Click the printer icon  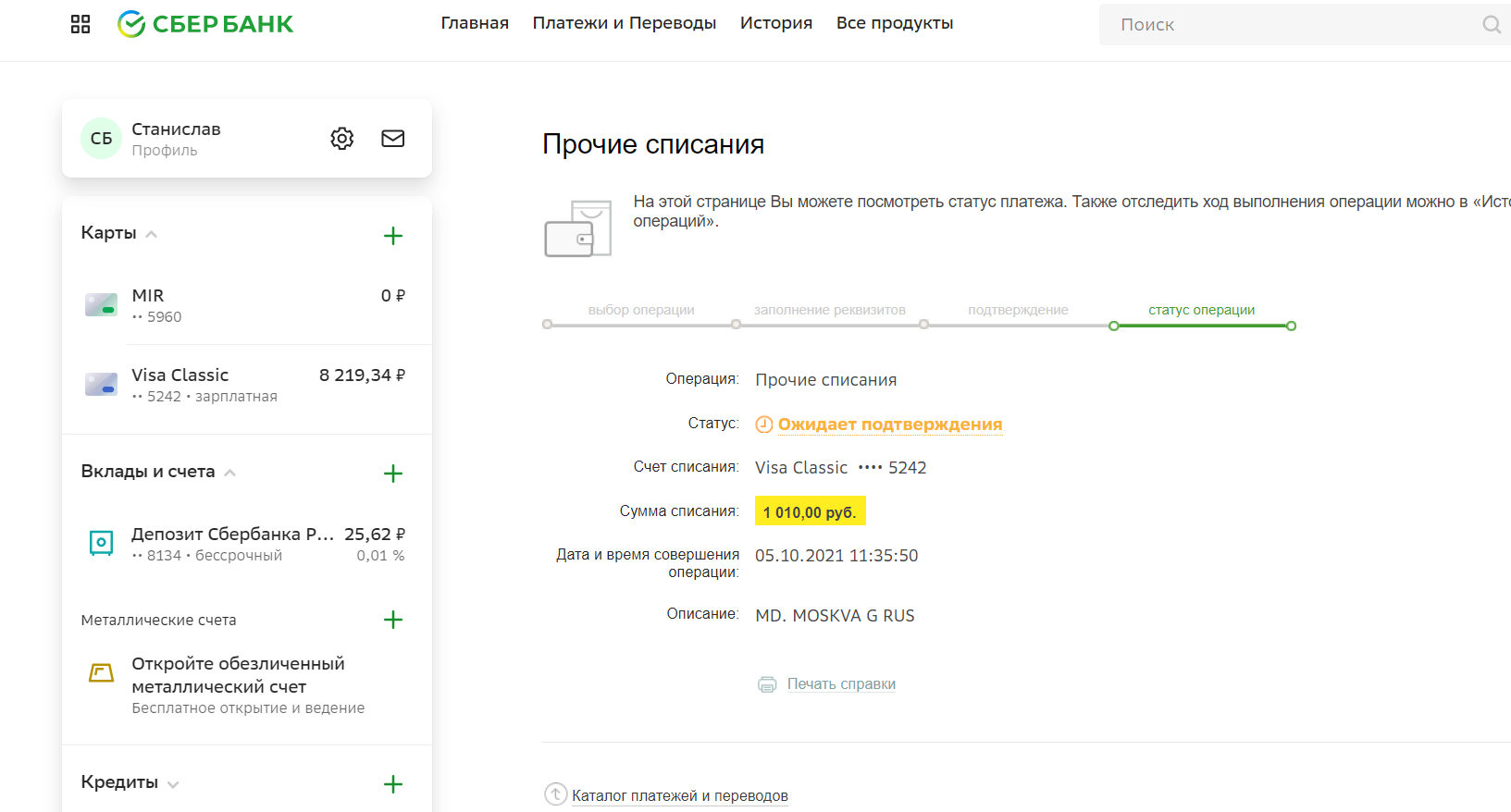(767, 684)
